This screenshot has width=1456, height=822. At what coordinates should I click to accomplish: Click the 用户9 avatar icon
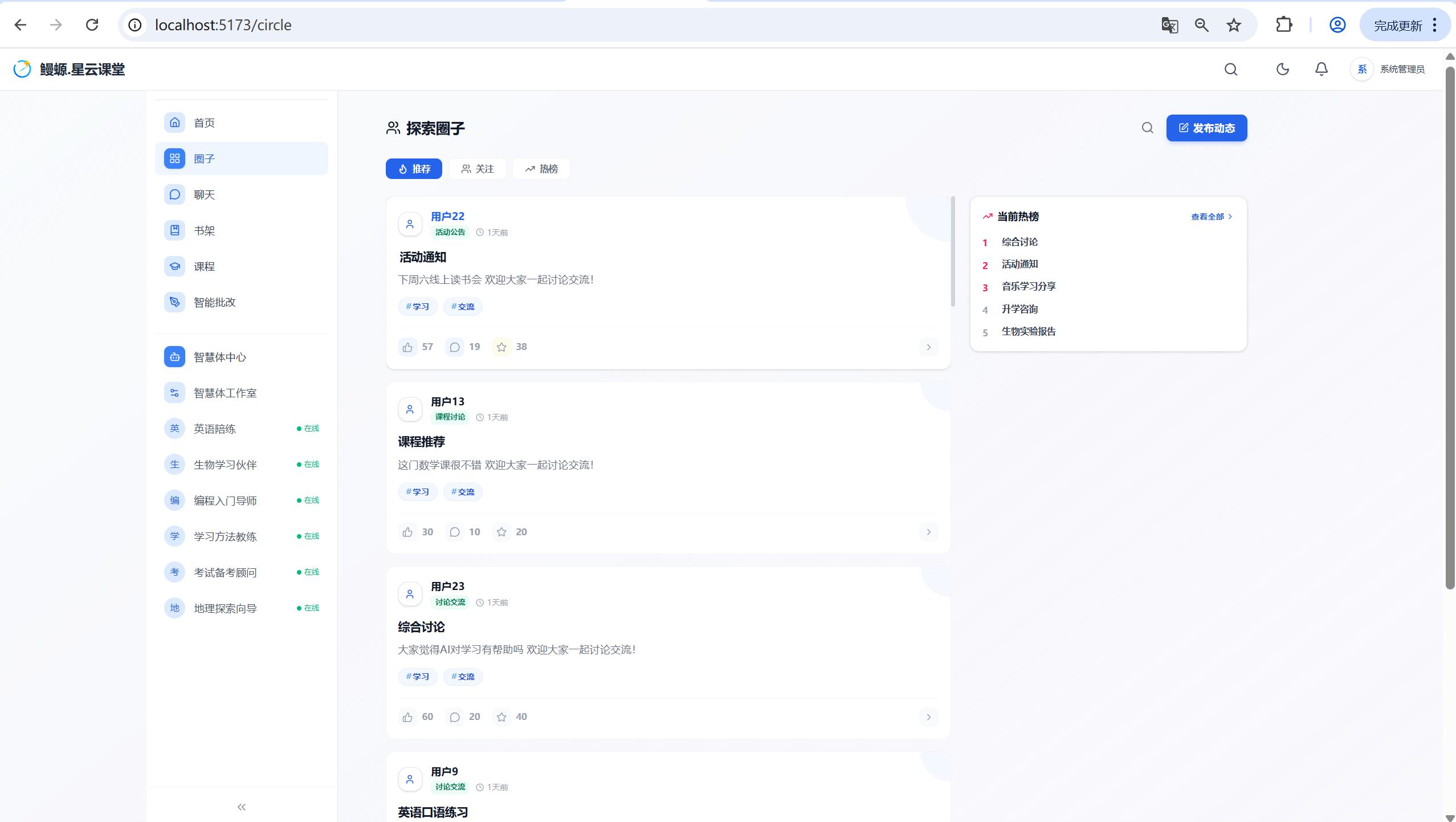pos(410,779)
